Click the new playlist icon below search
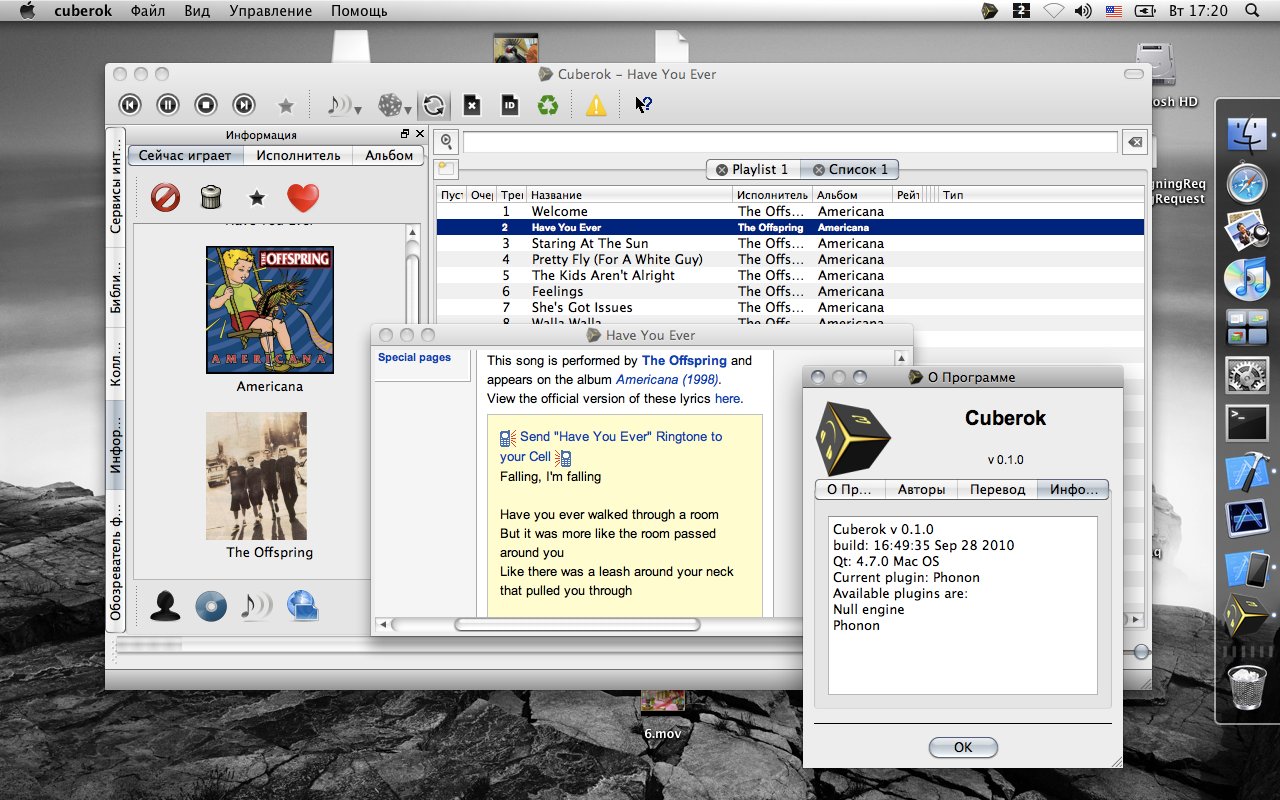The image size is (1280, 800). tap(446, 170)
